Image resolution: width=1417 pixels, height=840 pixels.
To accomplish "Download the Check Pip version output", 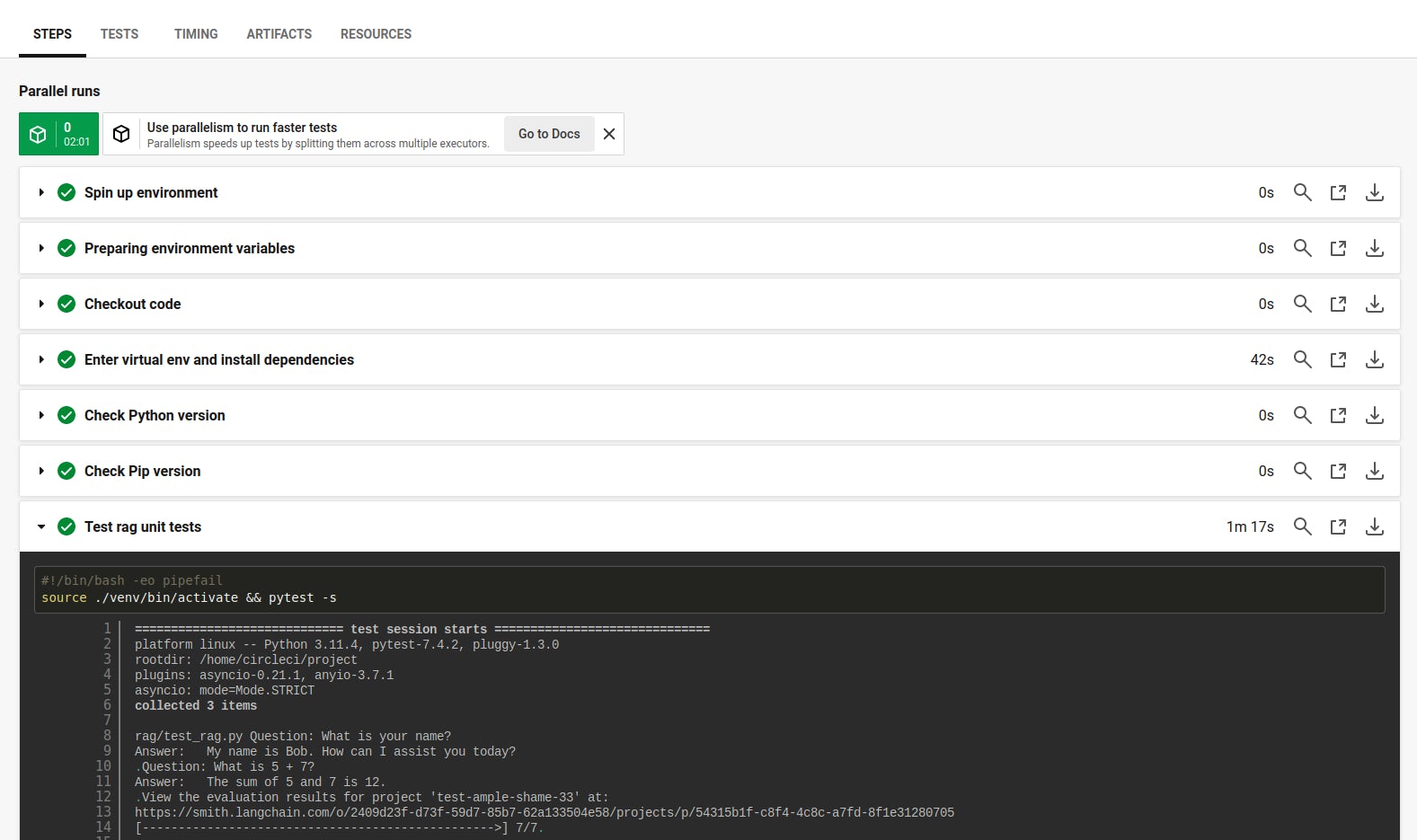I will coord(1374,471).
